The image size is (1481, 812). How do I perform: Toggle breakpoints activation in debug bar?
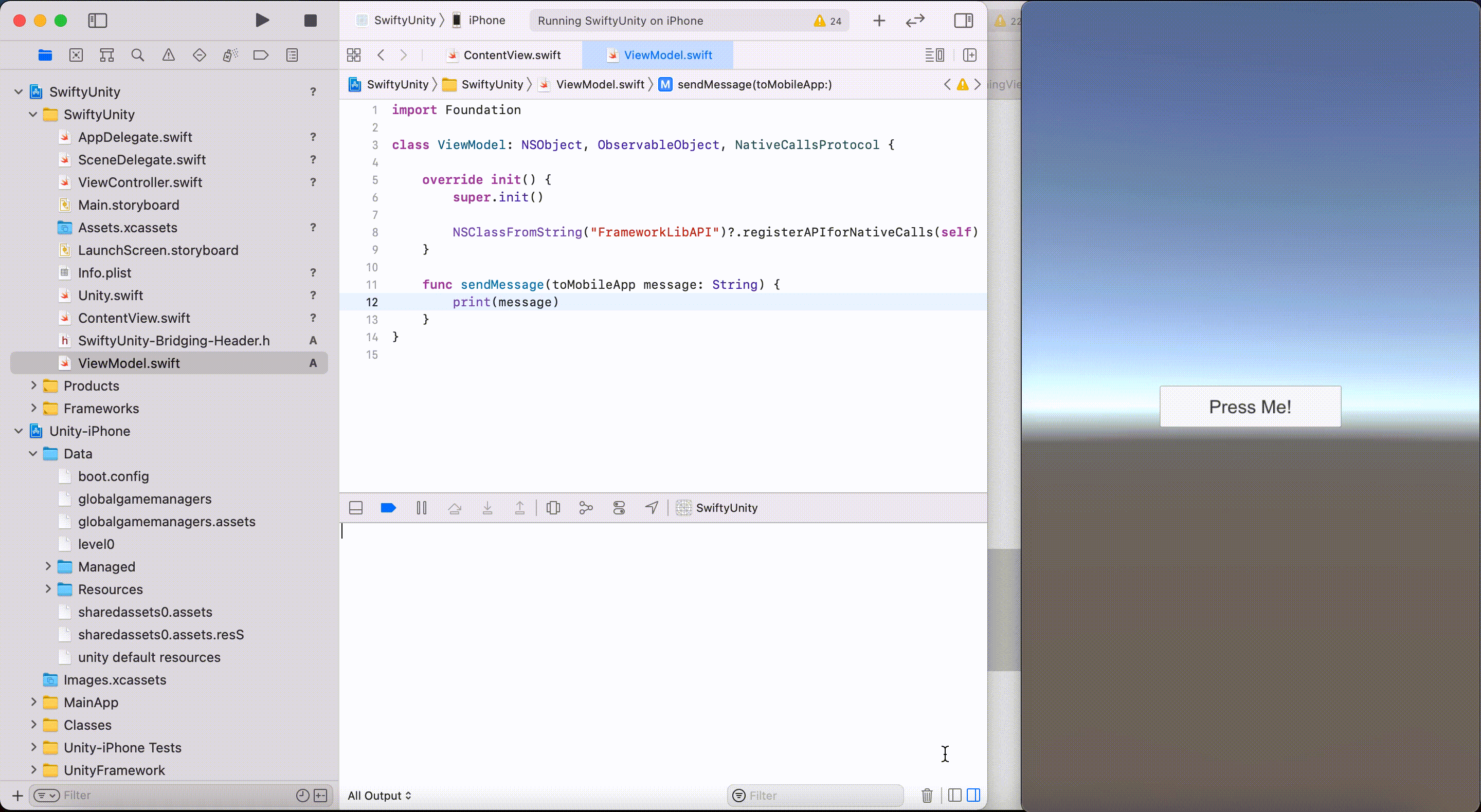pyautogui.click(x=389, y=508)
